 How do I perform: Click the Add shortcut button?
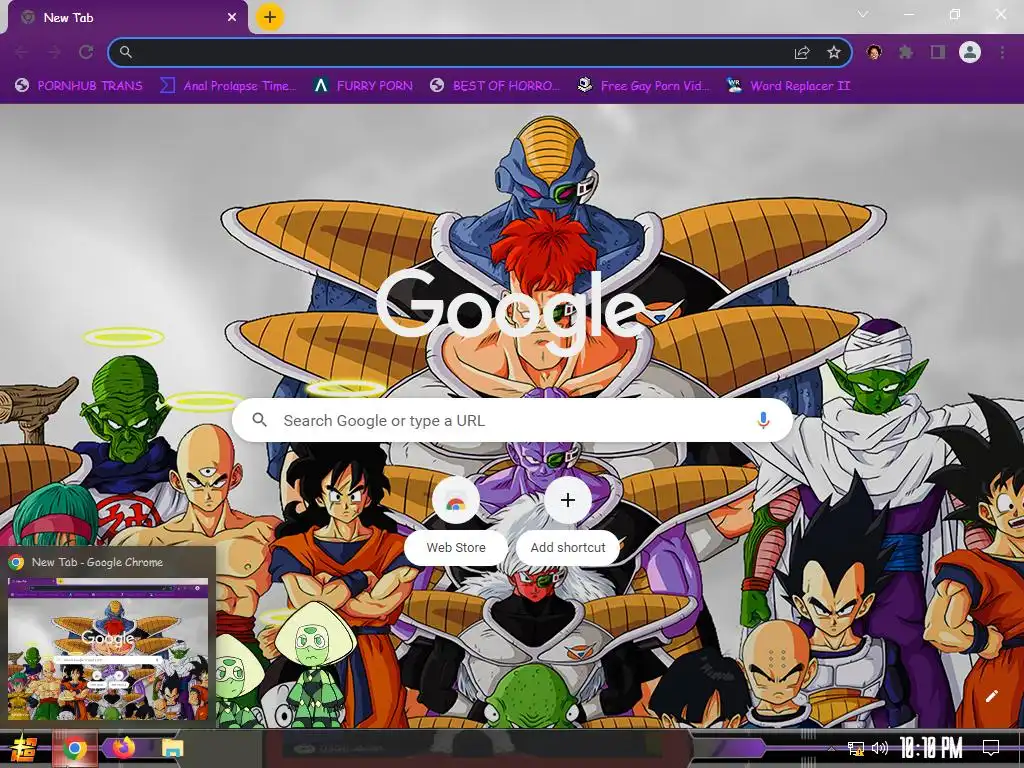coord(568,521)
